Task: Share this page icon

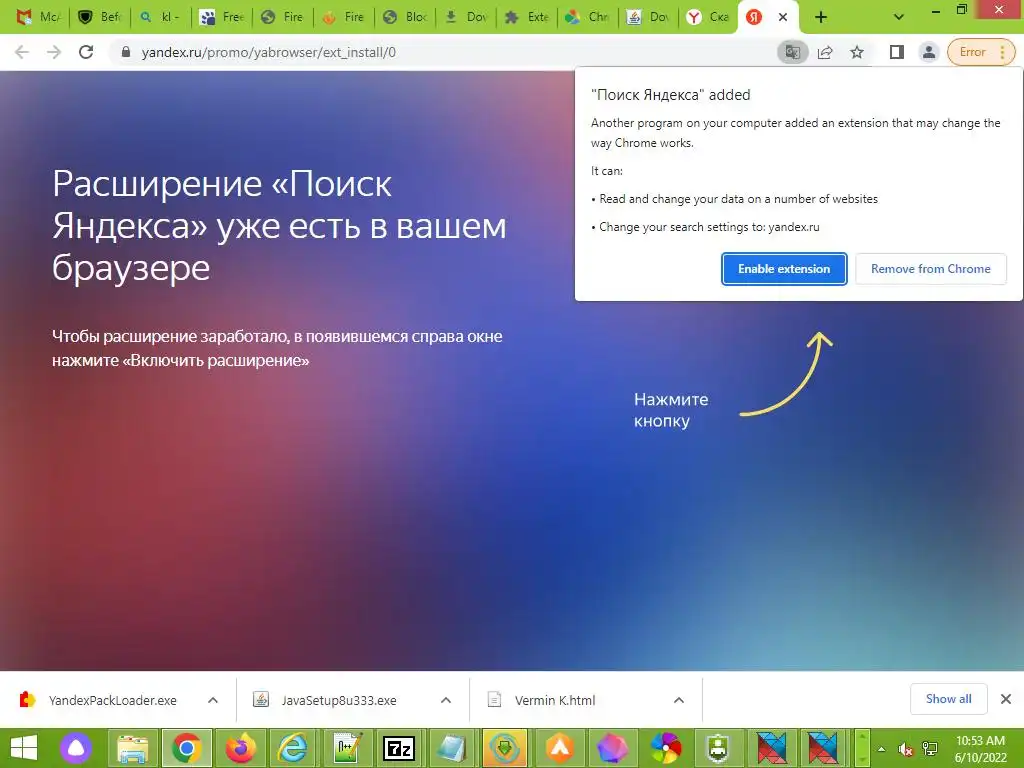Action: (825, 52)
